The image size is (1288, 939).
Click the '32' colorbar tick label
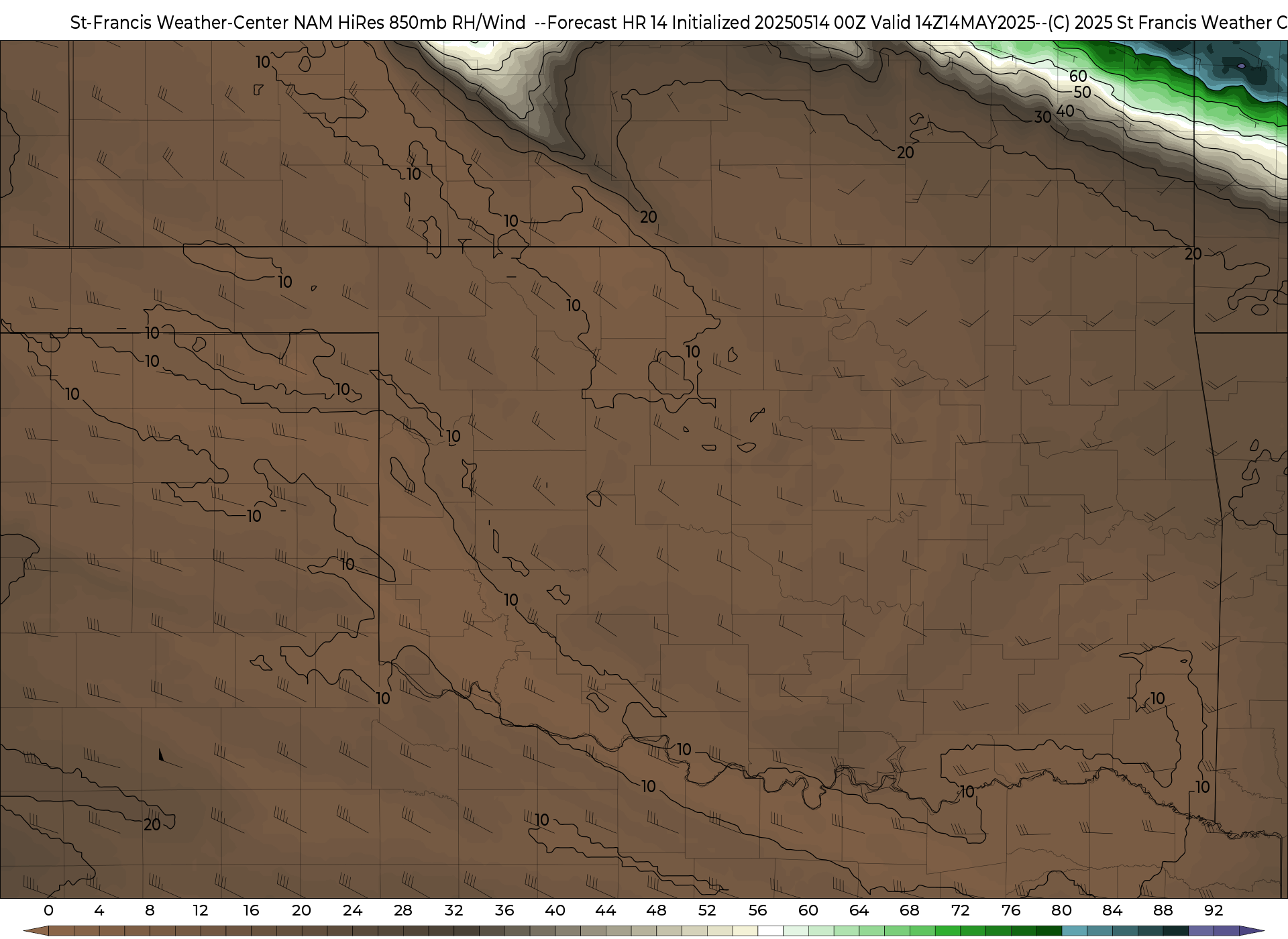click(453, 910)
